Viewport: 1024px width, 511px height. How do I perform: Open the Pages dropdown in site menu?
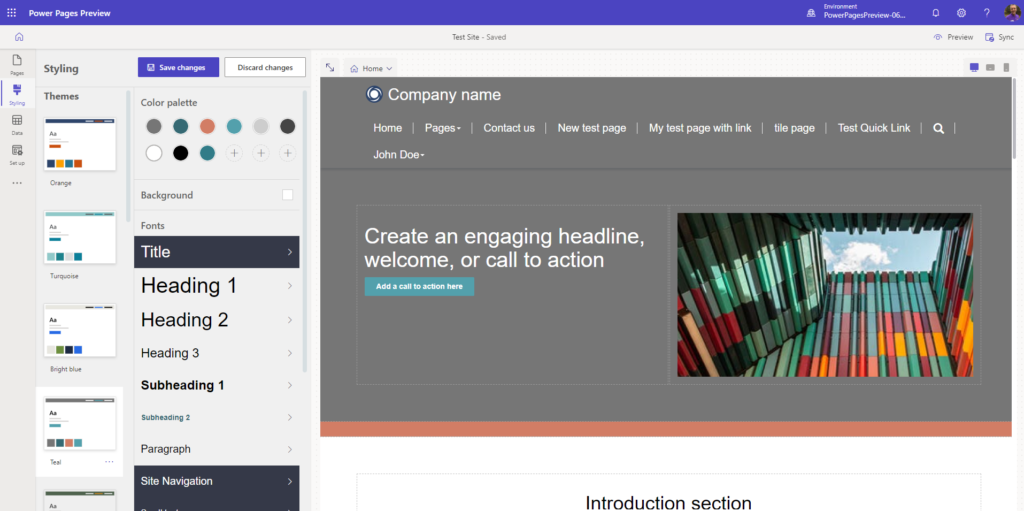(x=443, y=128)
